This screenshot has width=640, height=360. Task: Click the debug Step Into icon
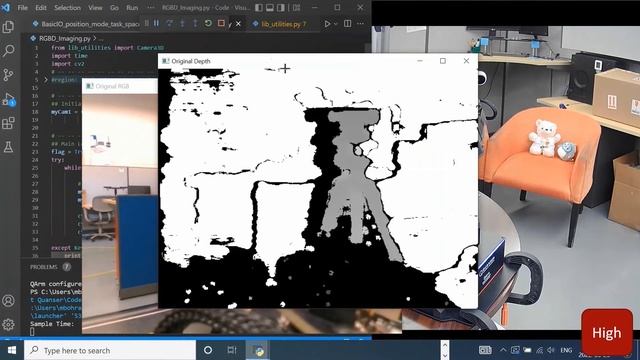[x=182, y=24]
